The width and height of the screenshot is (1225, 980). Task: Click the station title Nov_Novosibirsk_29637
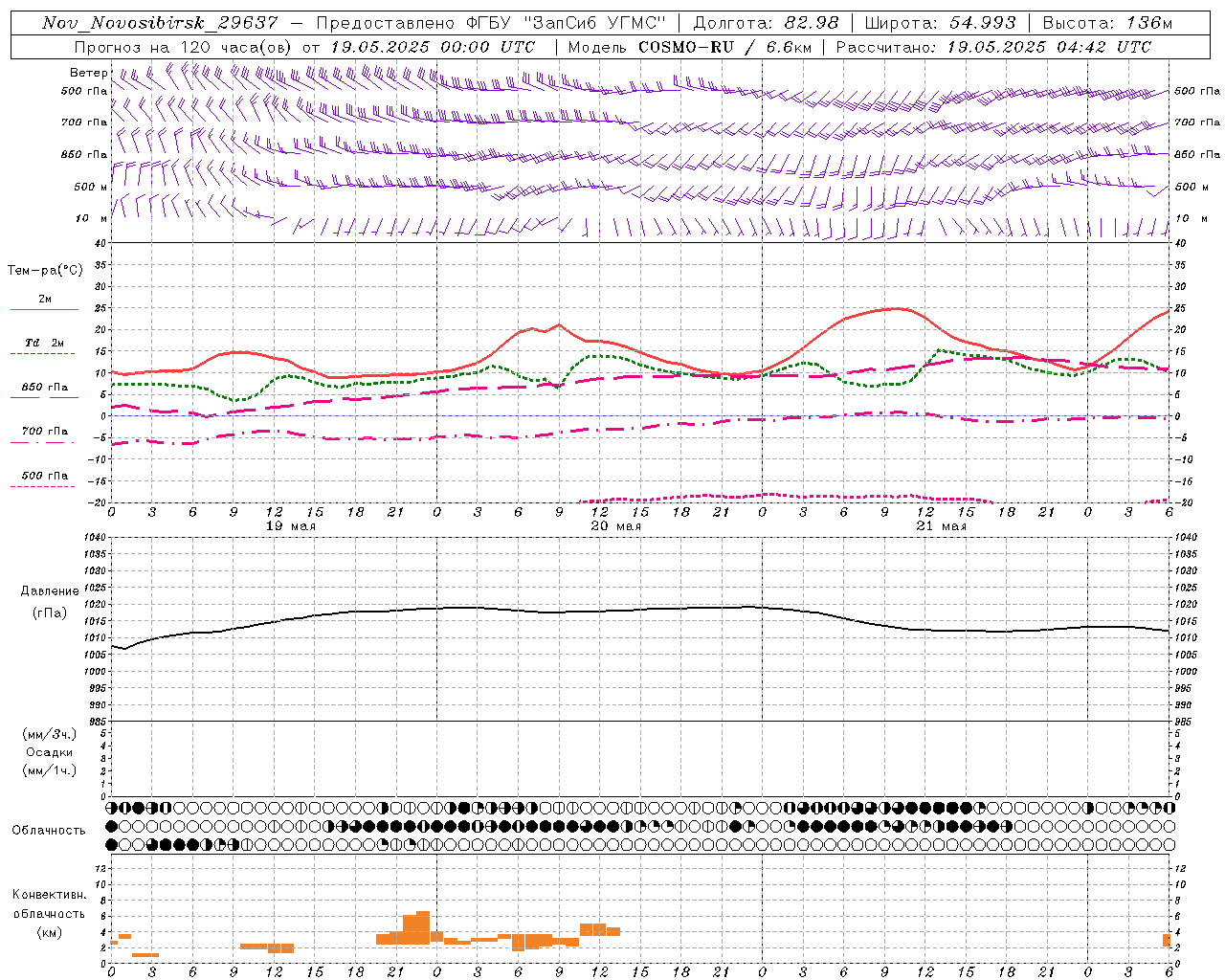tap(160, 23)
